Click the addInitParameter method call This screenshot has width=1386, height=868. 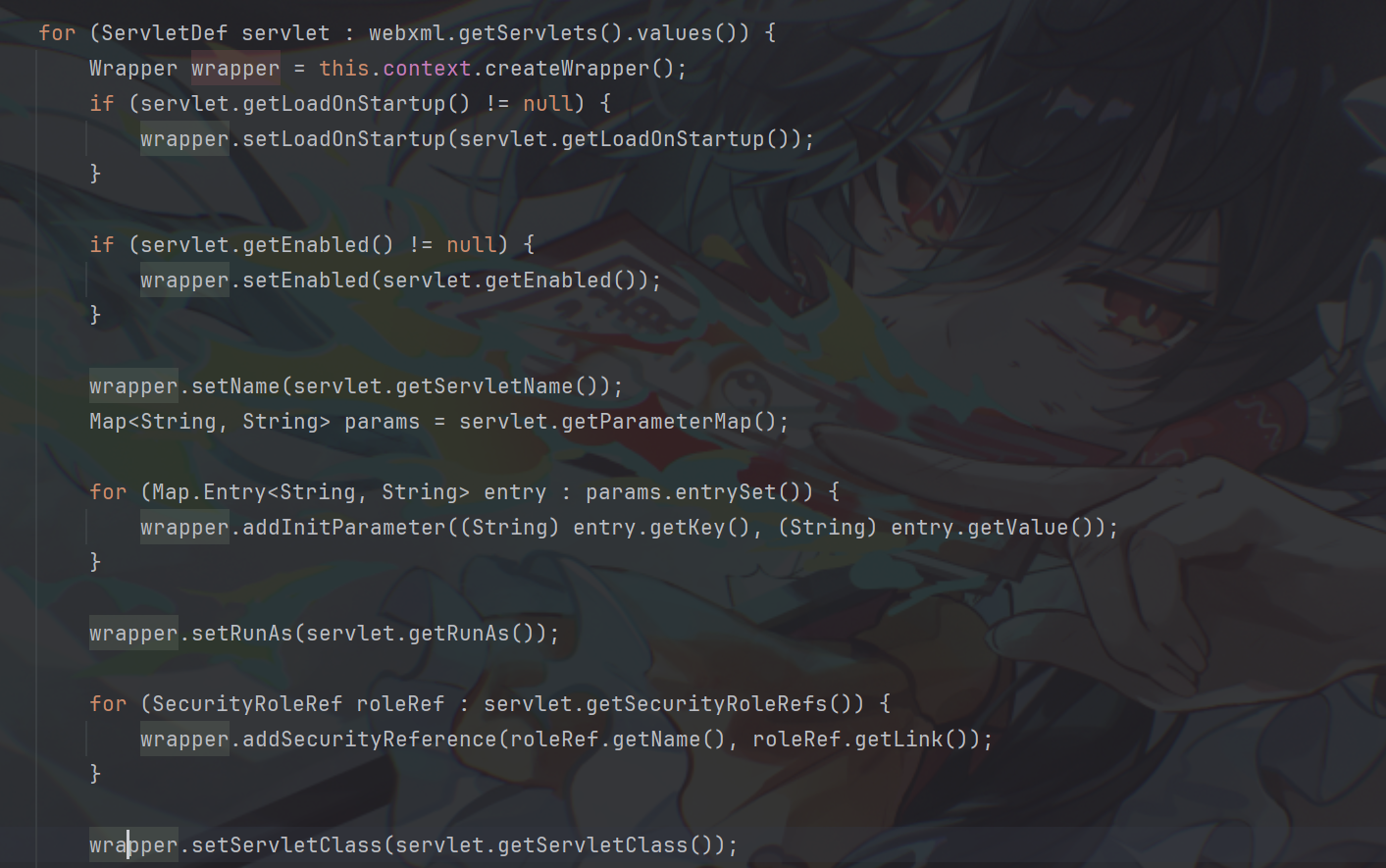click(343, 528)
